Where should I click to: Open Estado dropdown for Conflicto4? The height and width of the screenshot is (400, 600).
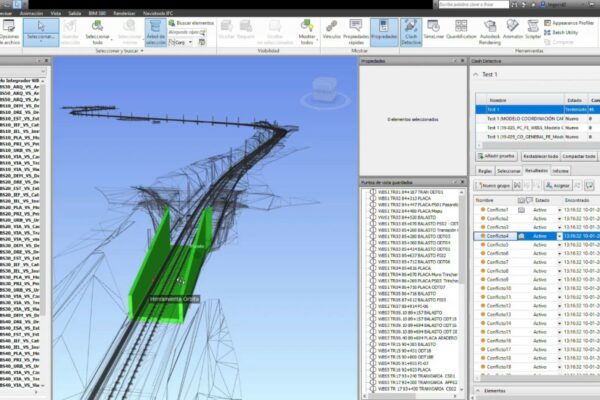pyautogui.click(x=558, y=235)
